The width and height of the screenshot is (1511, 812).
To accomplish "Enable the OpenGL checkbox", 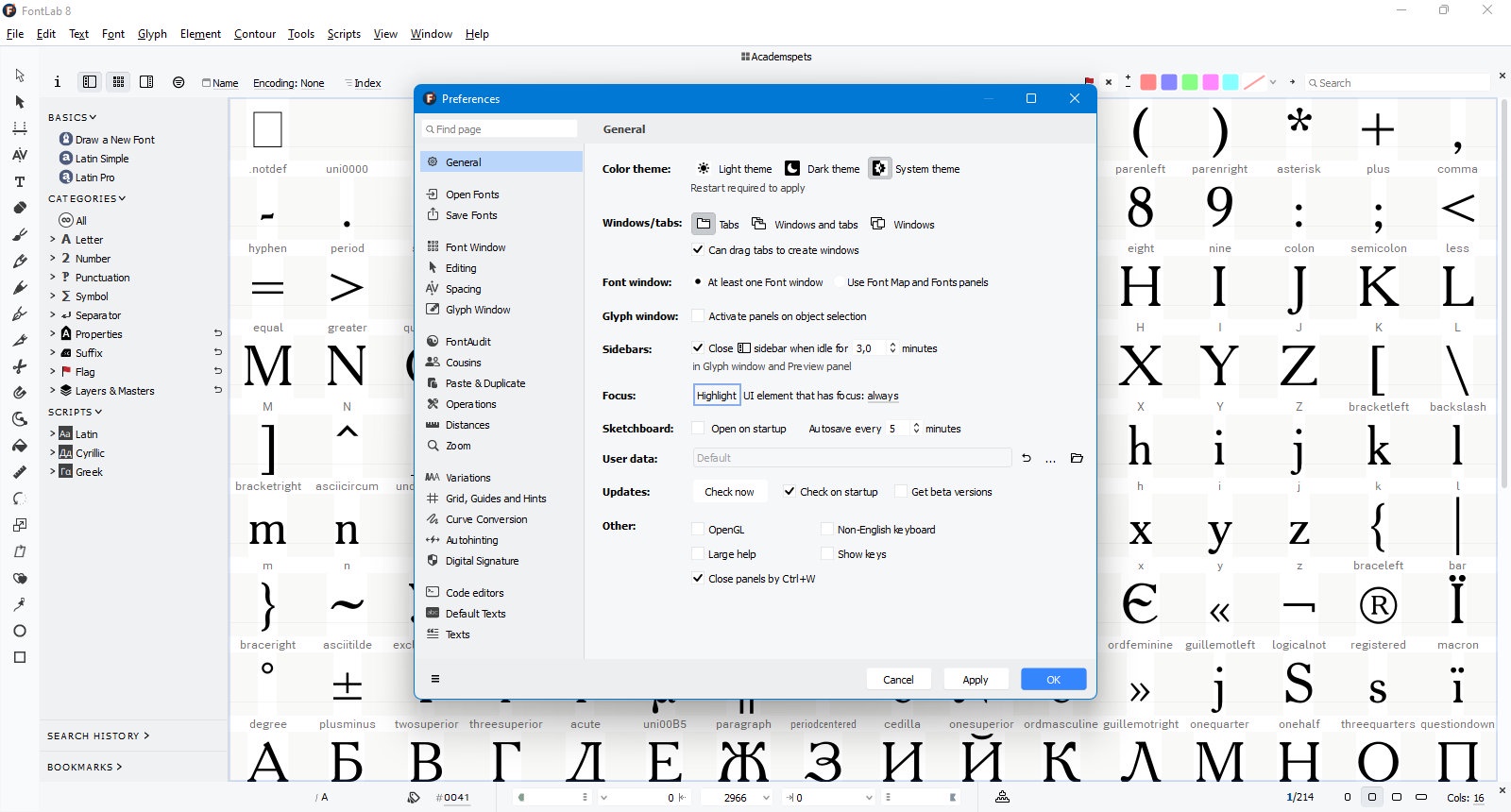I will click(698, 530).
